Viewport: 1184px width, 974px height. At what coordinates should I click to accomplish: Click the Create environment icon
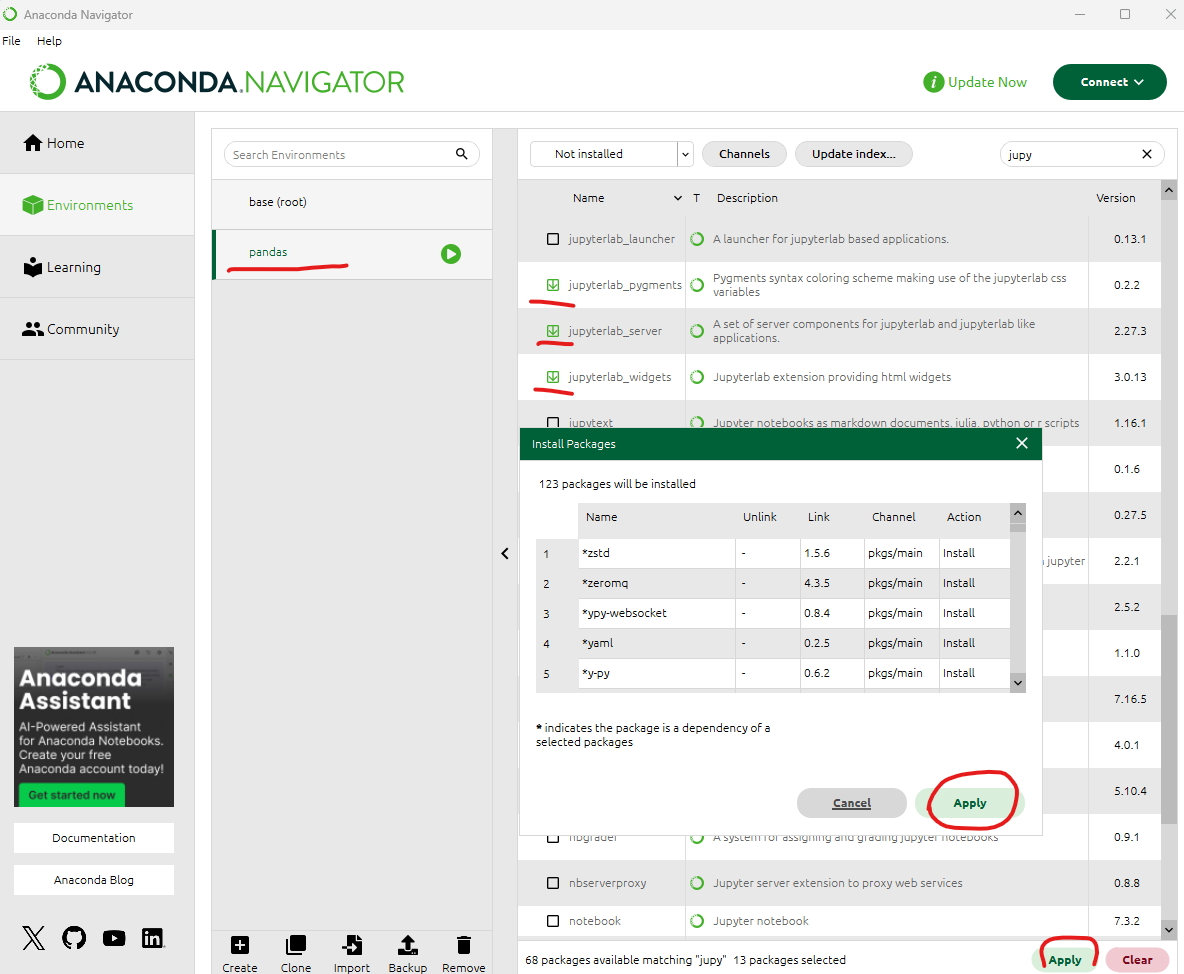239,945
